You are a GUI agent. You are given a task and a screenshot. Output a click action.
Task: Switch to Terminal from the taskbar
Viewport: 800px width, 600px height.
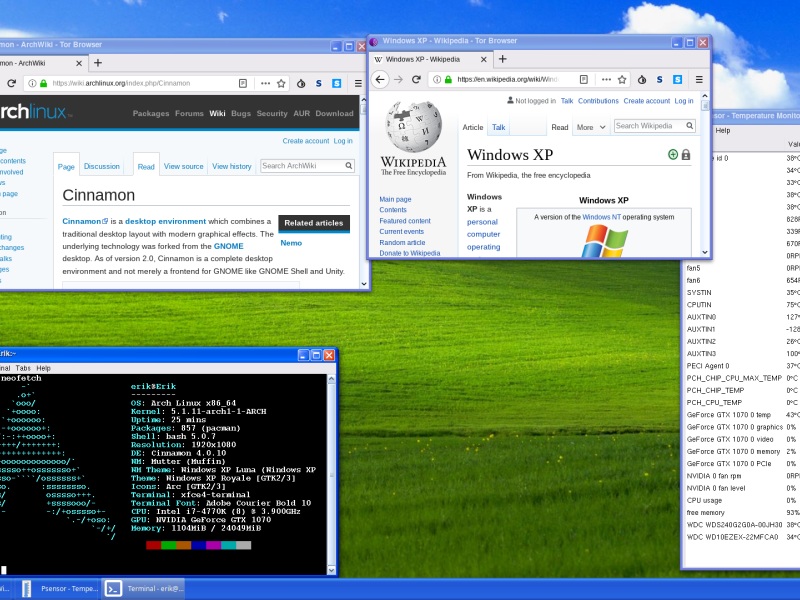pyautogui.click(x=144, y=589)
